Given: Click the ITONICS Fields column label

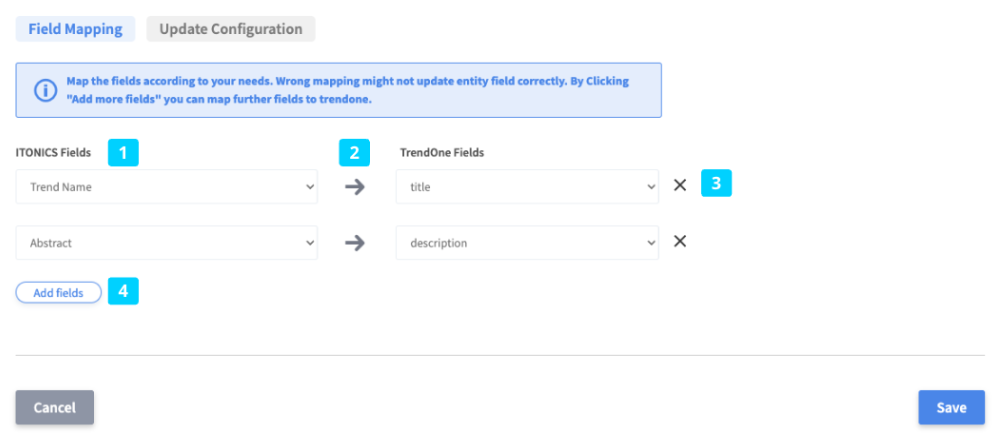Looking at the screenshot, I should [54, 153].
